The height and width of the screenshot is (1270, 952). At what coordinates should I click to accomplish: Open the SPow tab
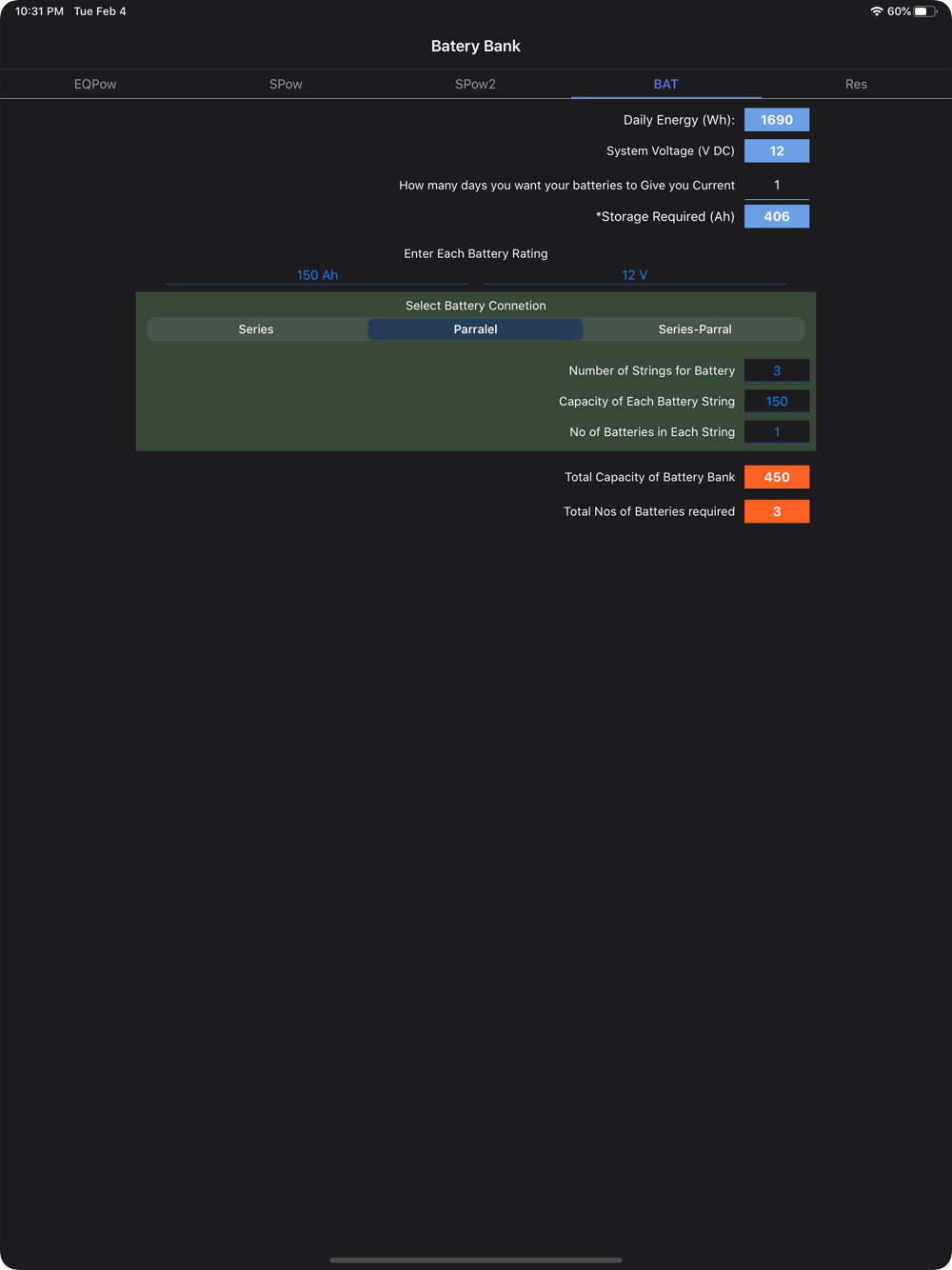click(286, 84)
